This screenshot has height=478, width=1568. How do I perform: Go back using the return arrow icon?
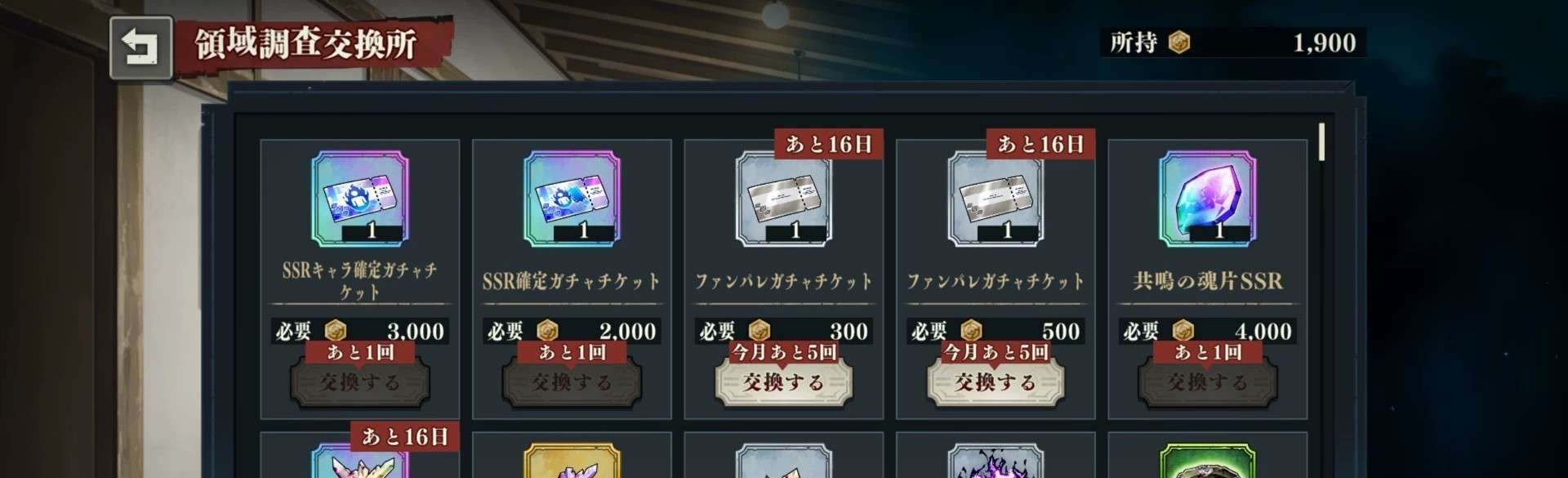141,47
